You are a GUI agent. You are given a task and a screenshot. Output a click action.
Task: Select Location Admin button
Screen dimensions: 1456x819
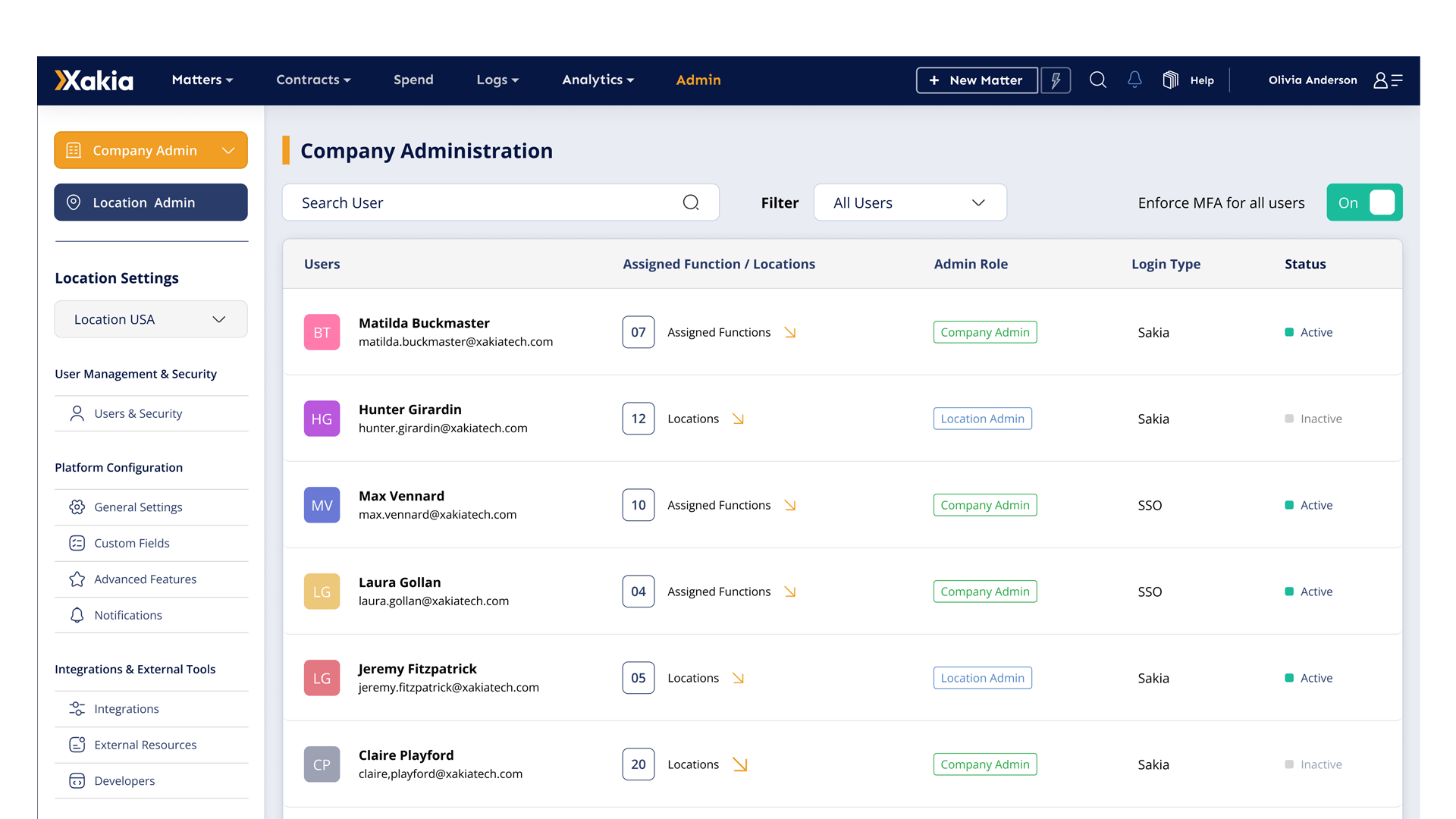[151, 202]
